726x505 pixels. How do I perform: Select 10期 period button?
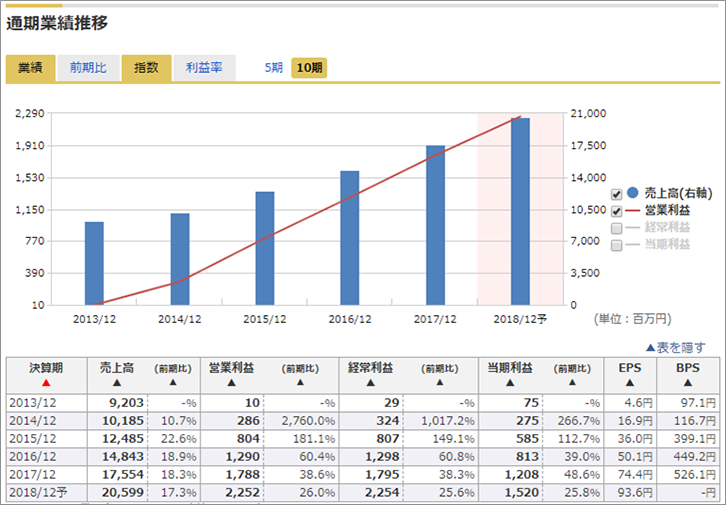[x=309, y=68]
